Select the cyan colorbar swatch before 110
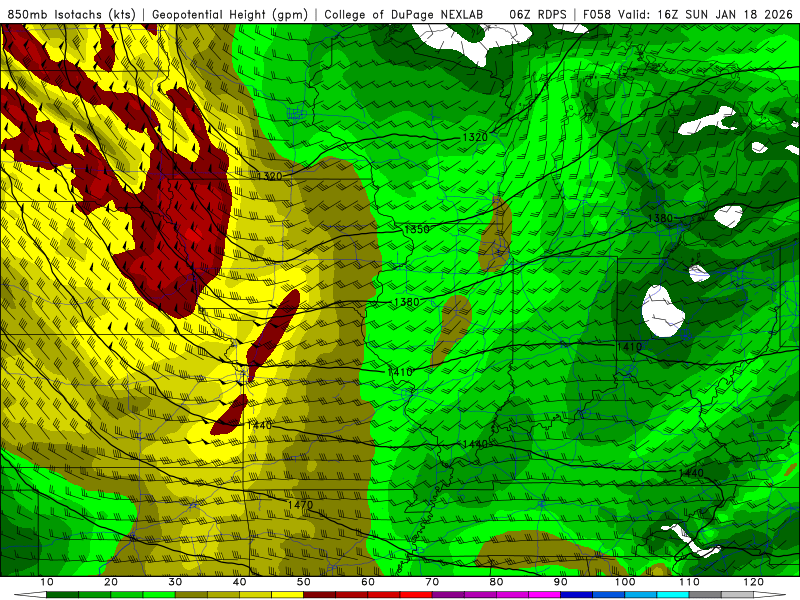Screen dimensions: 800x600 tap(673, 595)
